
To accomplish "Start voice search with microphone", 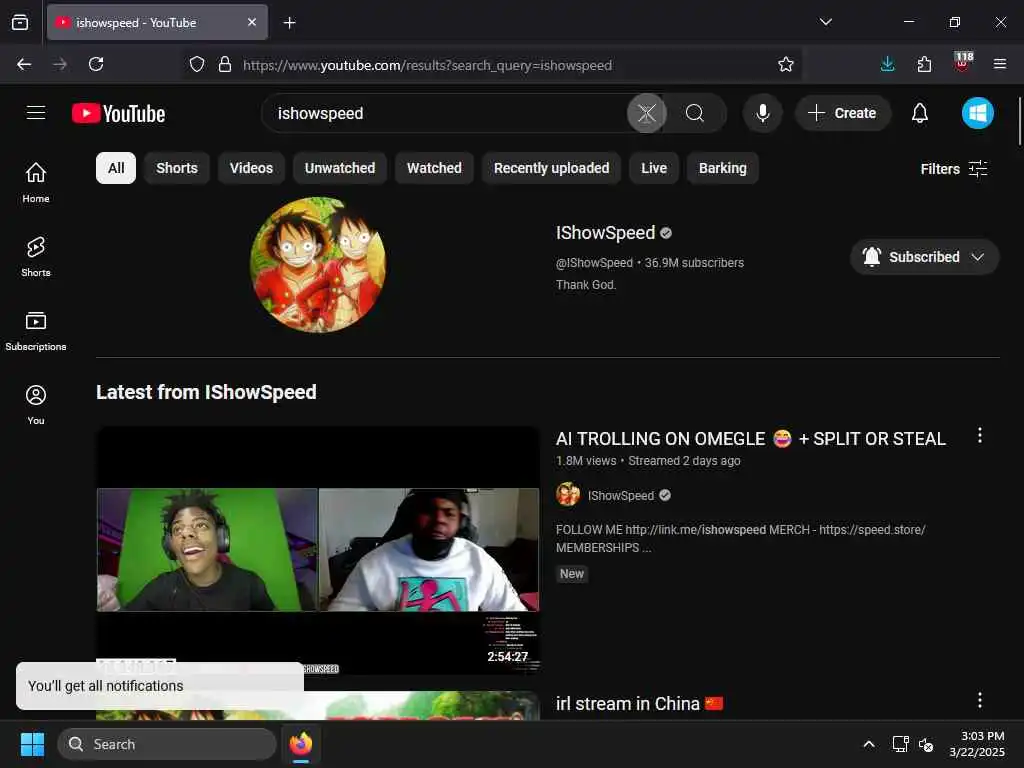I will 762,114.
